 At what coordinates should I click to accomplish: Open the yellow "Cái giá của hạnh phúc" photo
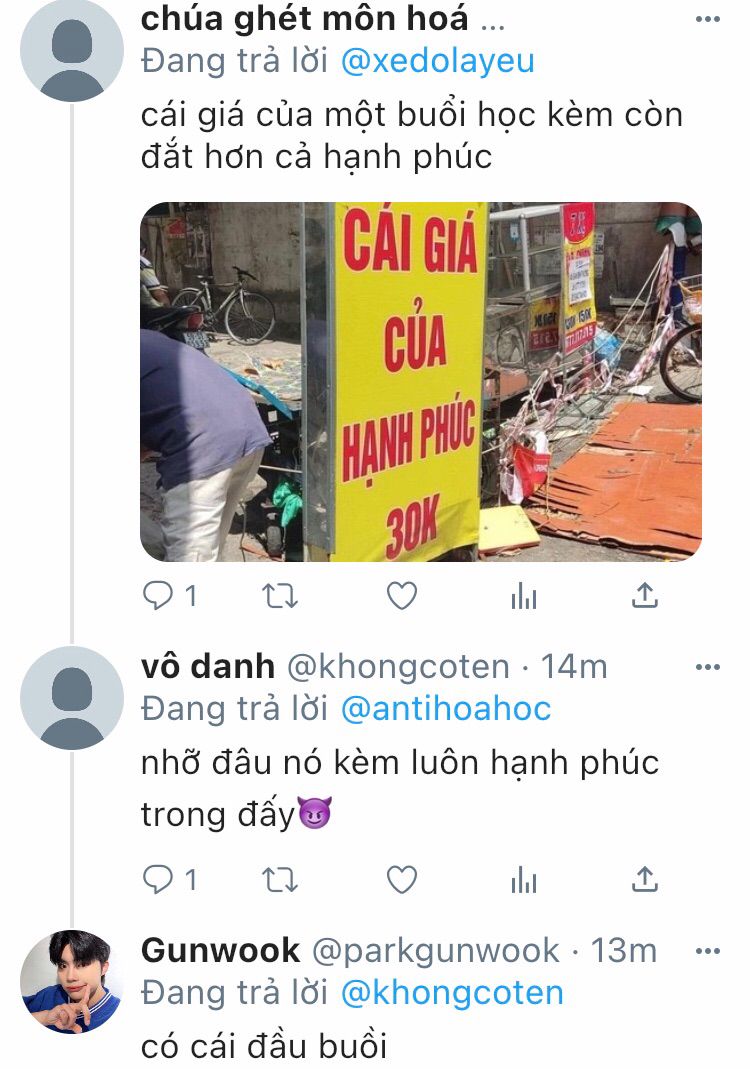(421, 382)
